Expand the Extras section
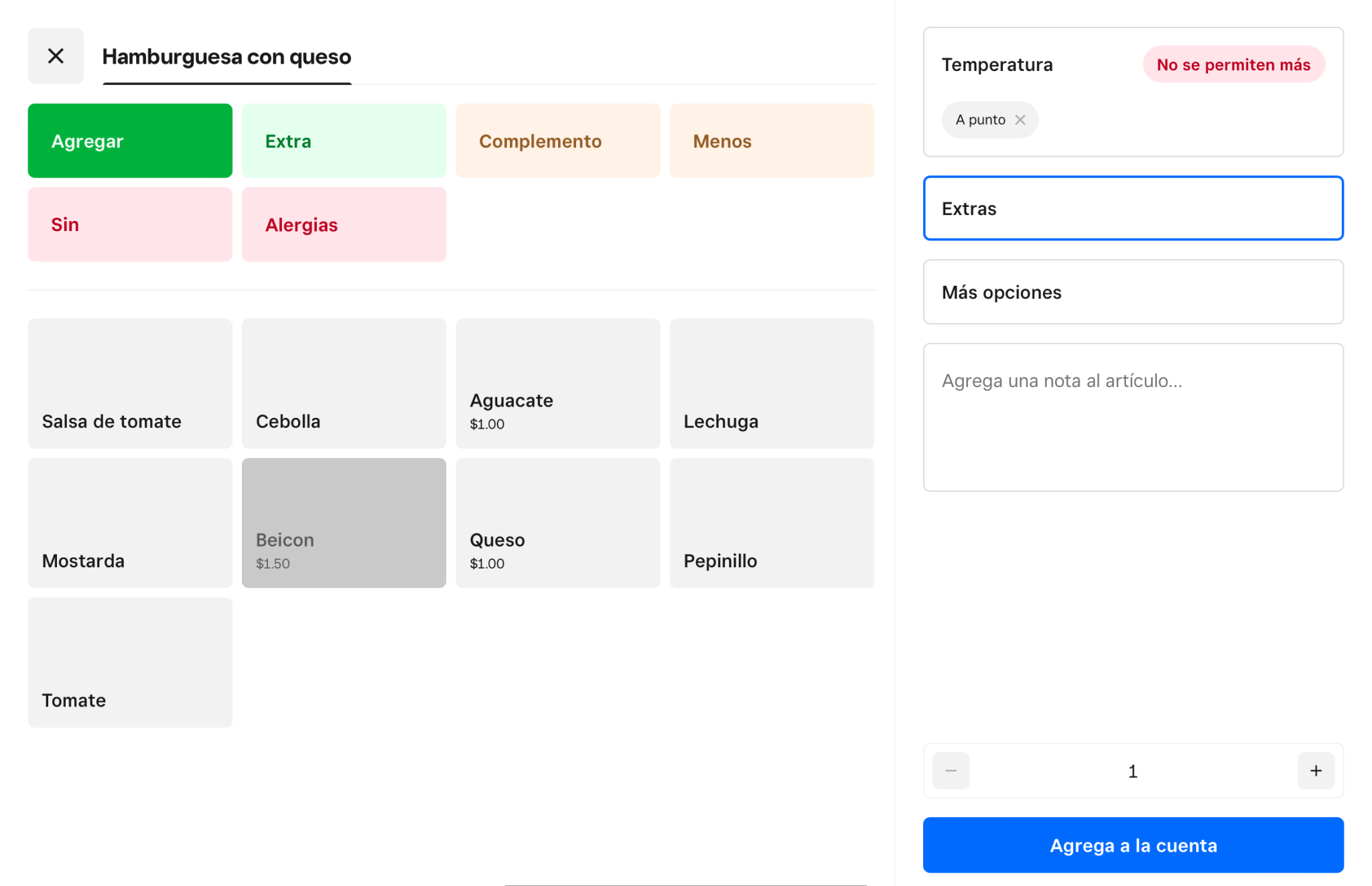 (1133, 208)
